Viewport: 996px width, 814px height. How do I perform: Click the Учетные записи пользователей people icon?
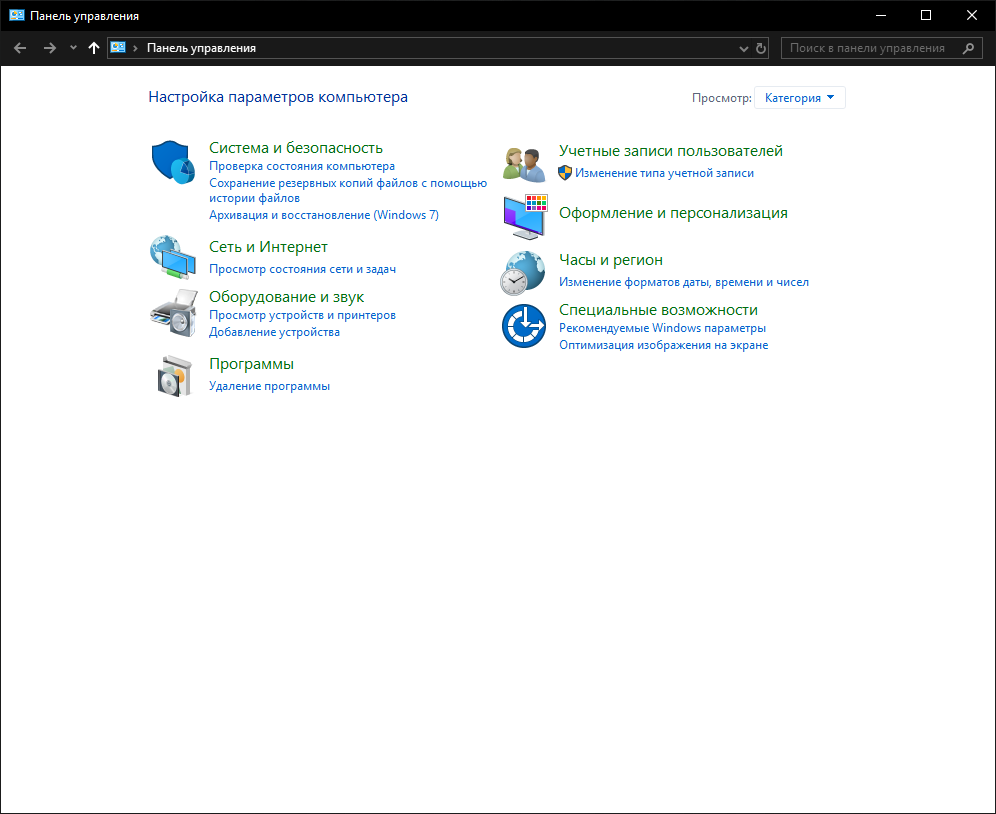pos(523,165)
